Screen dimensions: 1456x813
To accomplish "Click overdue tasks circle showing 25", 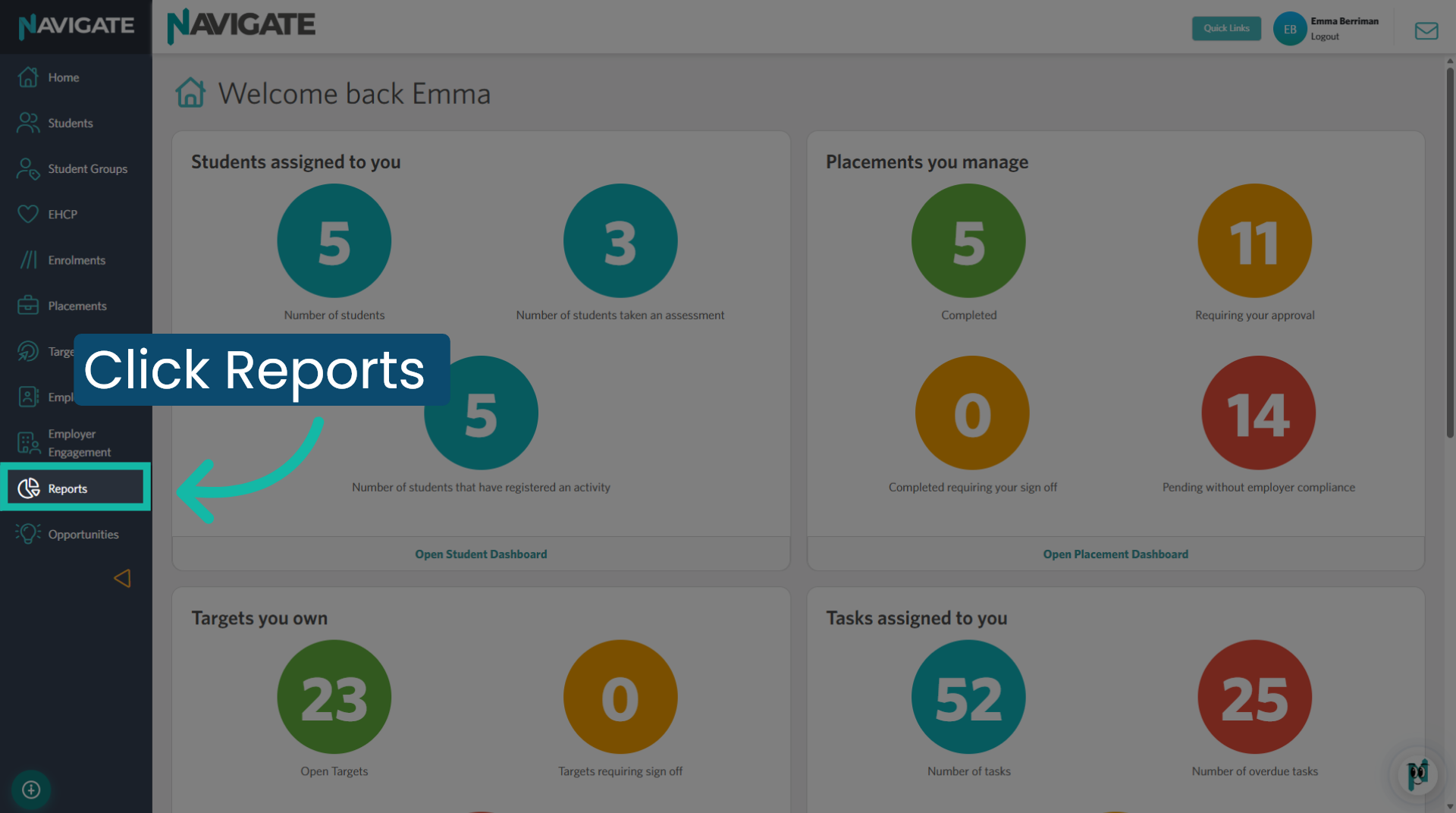I will [x=1255, y=697].
